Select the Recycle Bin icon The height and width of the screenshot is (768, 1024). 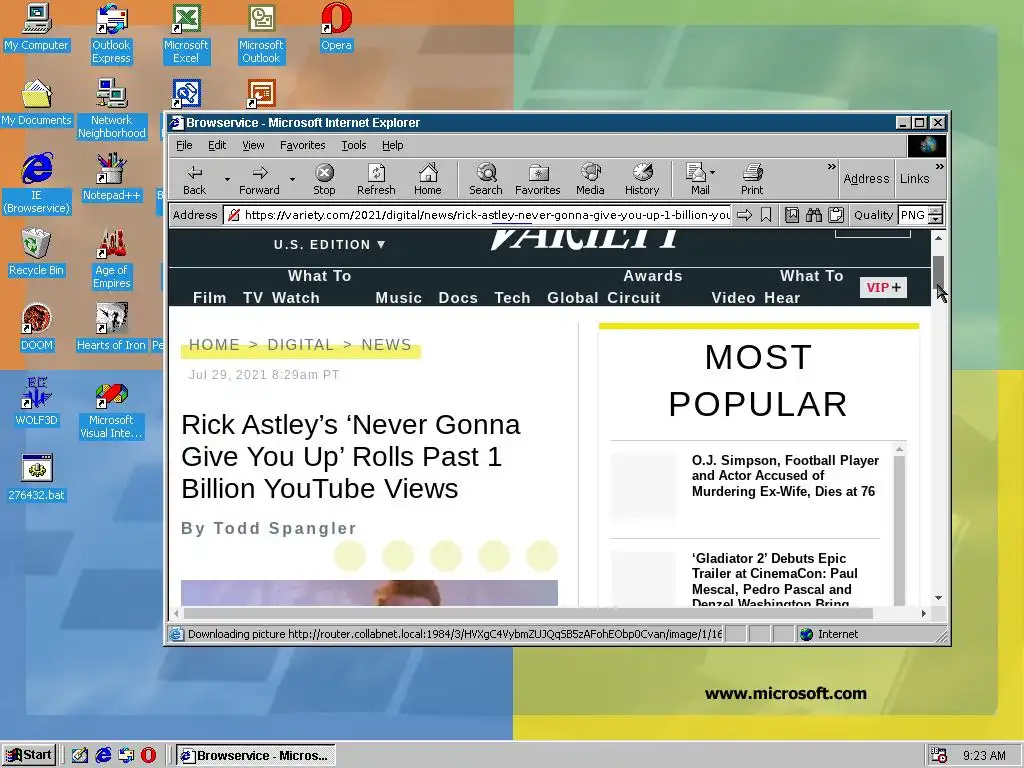coord(37,253)
